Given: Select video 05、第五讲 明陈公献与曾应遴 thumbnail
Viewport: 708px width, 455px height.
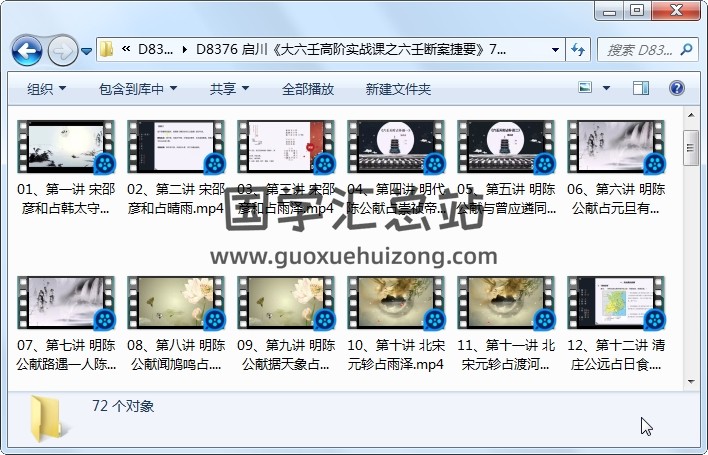Looking at the screenshot, I should (x=506, y=146).
